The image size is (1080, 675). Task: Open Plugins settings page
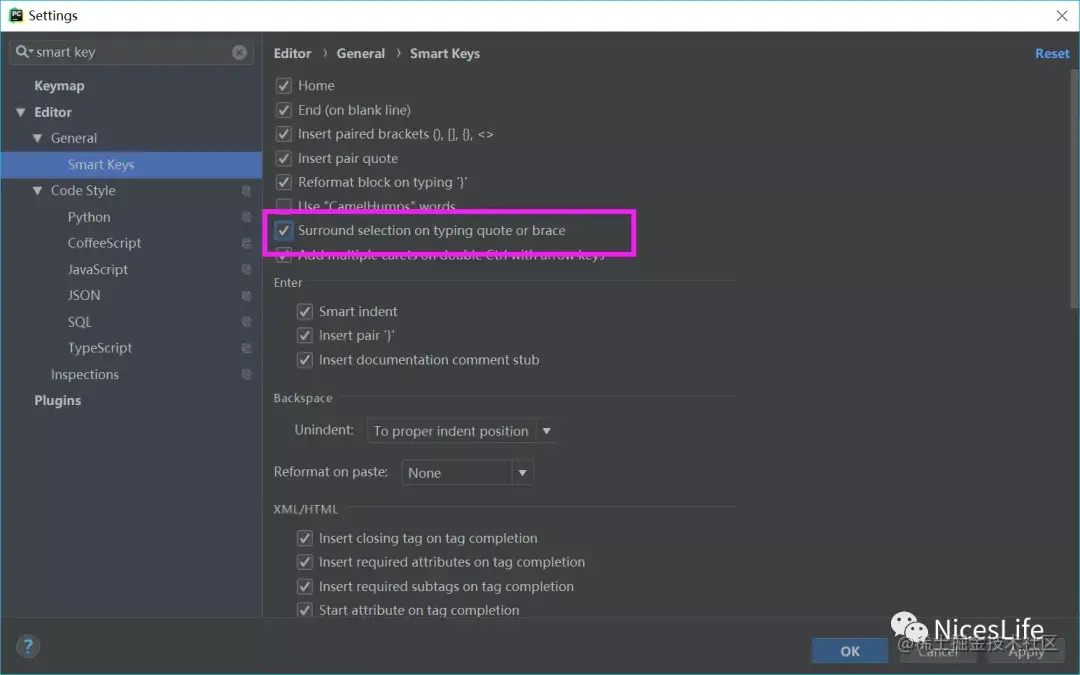58,400
